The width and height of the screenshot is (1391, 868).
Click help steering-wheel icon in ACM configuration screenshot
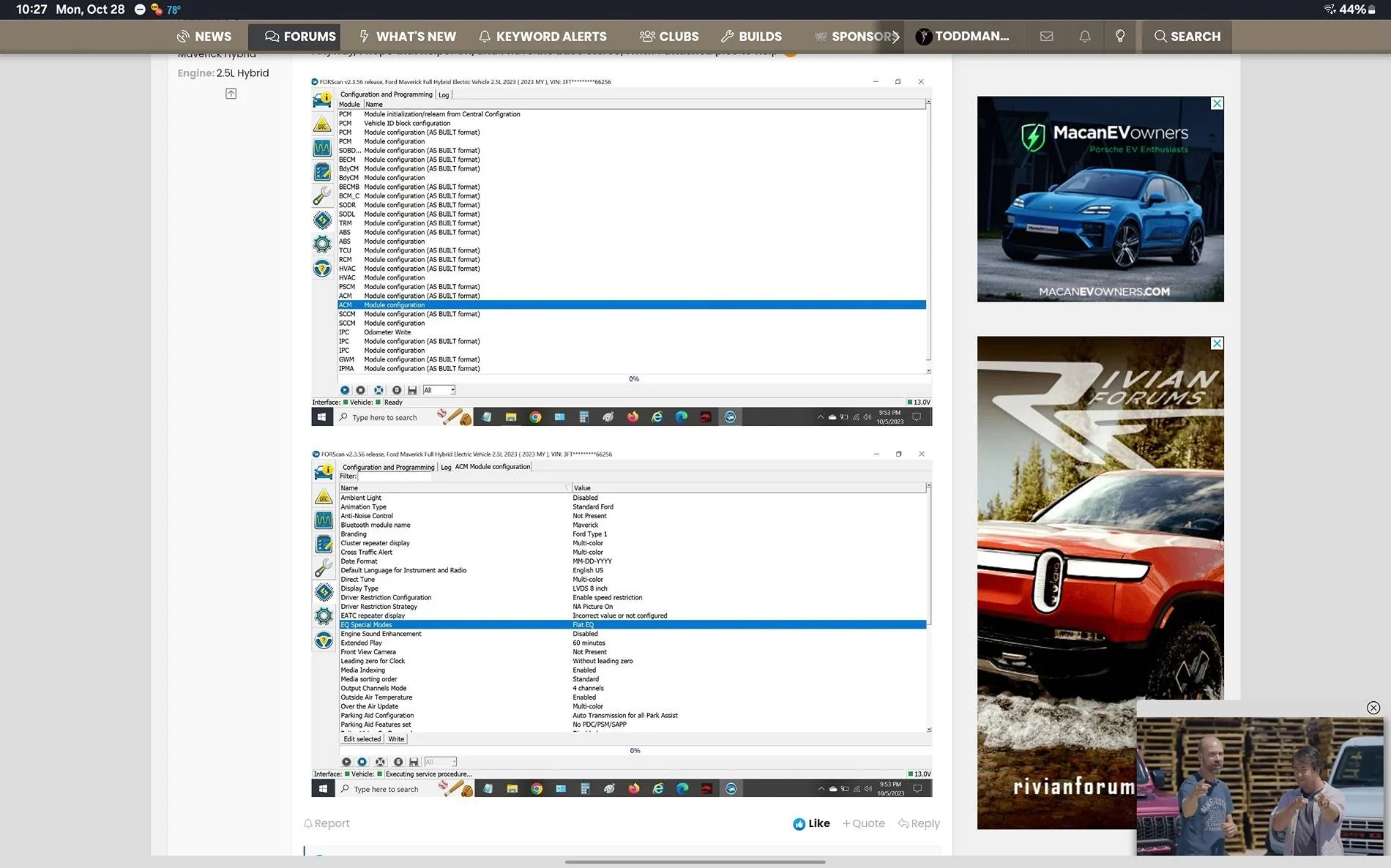click(324, 640)
